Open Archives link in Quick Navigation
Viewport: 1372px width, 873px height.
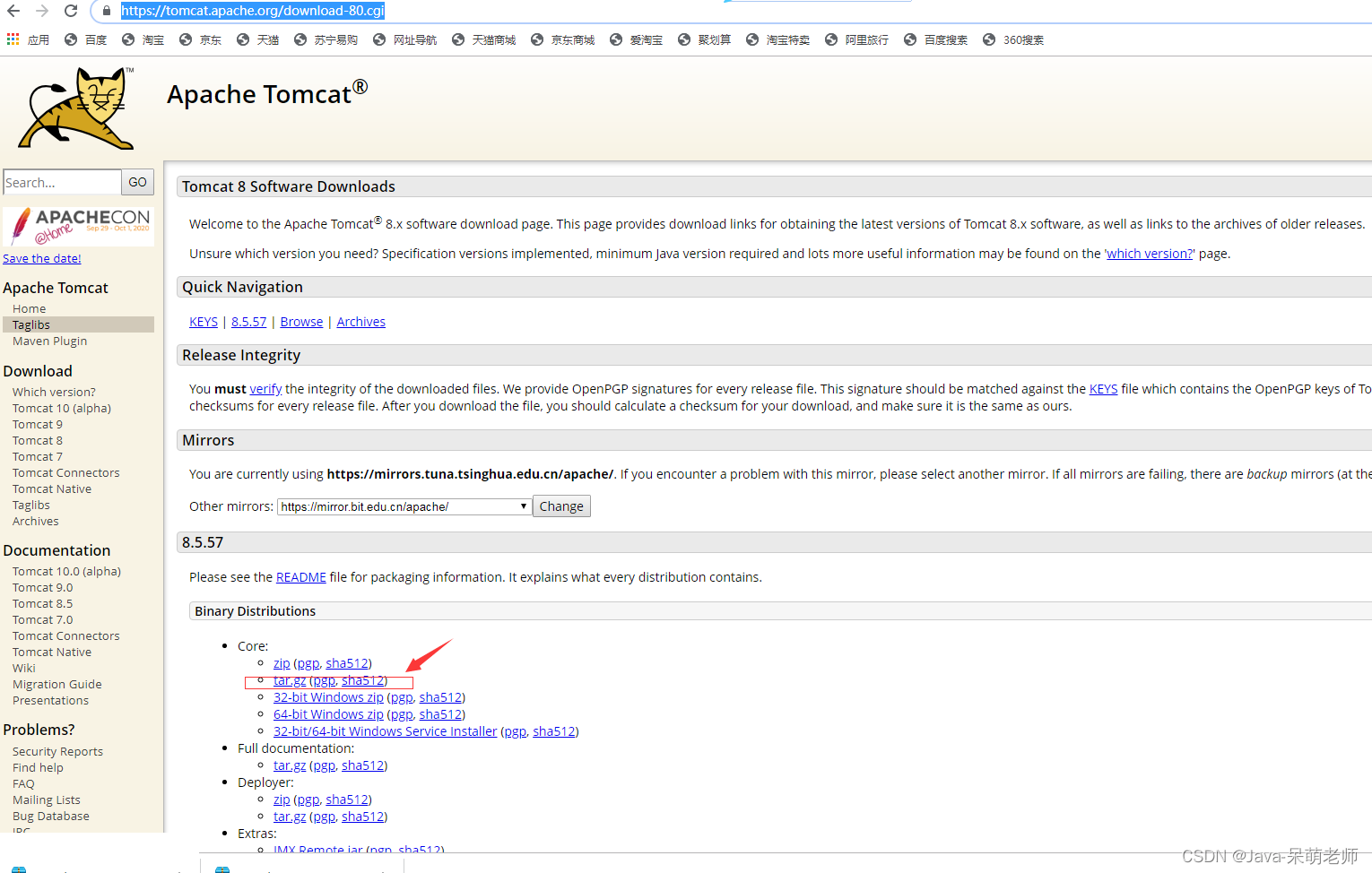(361, 322)
